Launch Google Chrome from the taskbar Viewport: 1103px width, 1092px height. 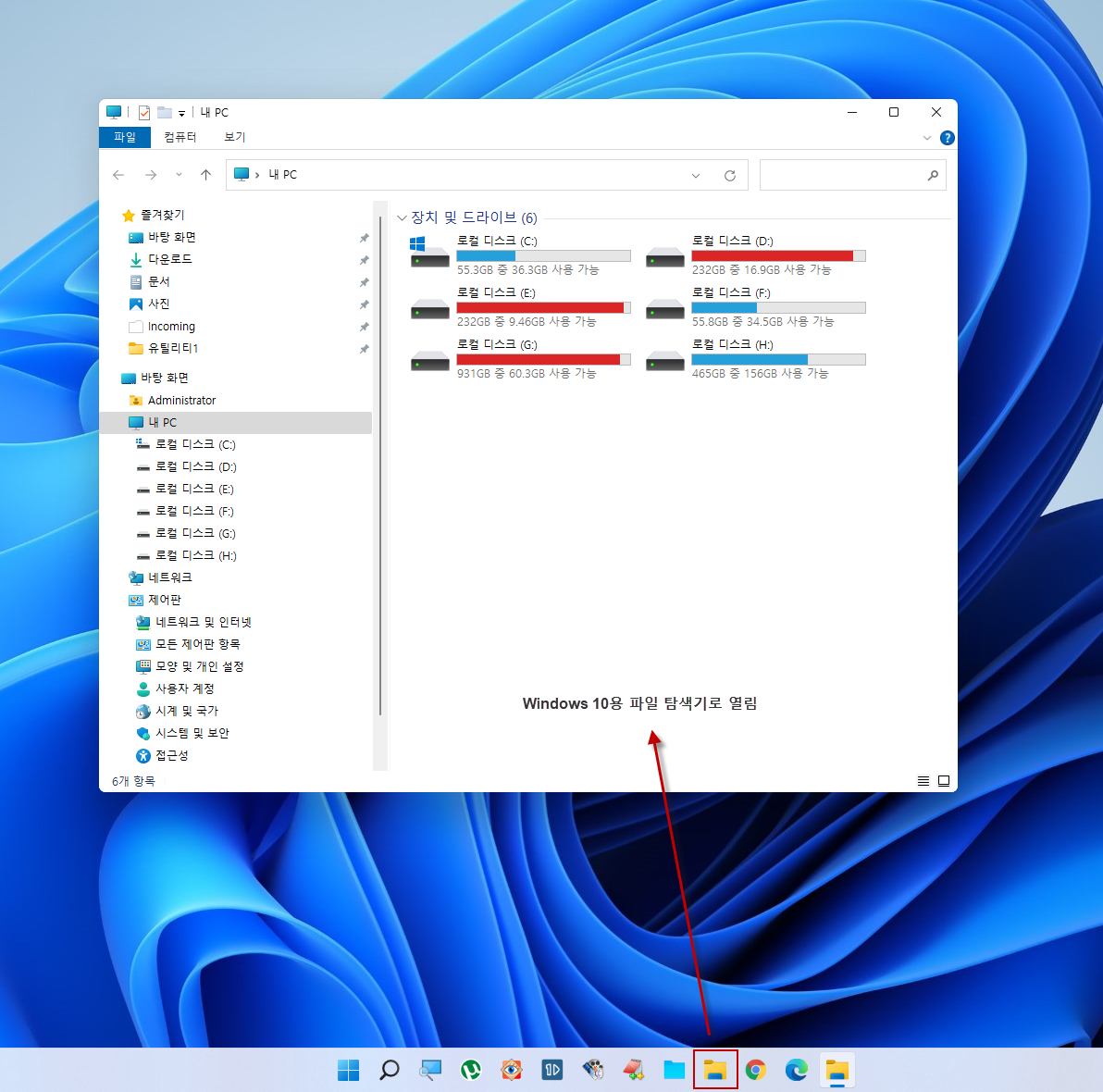[x=755, y=1070]
